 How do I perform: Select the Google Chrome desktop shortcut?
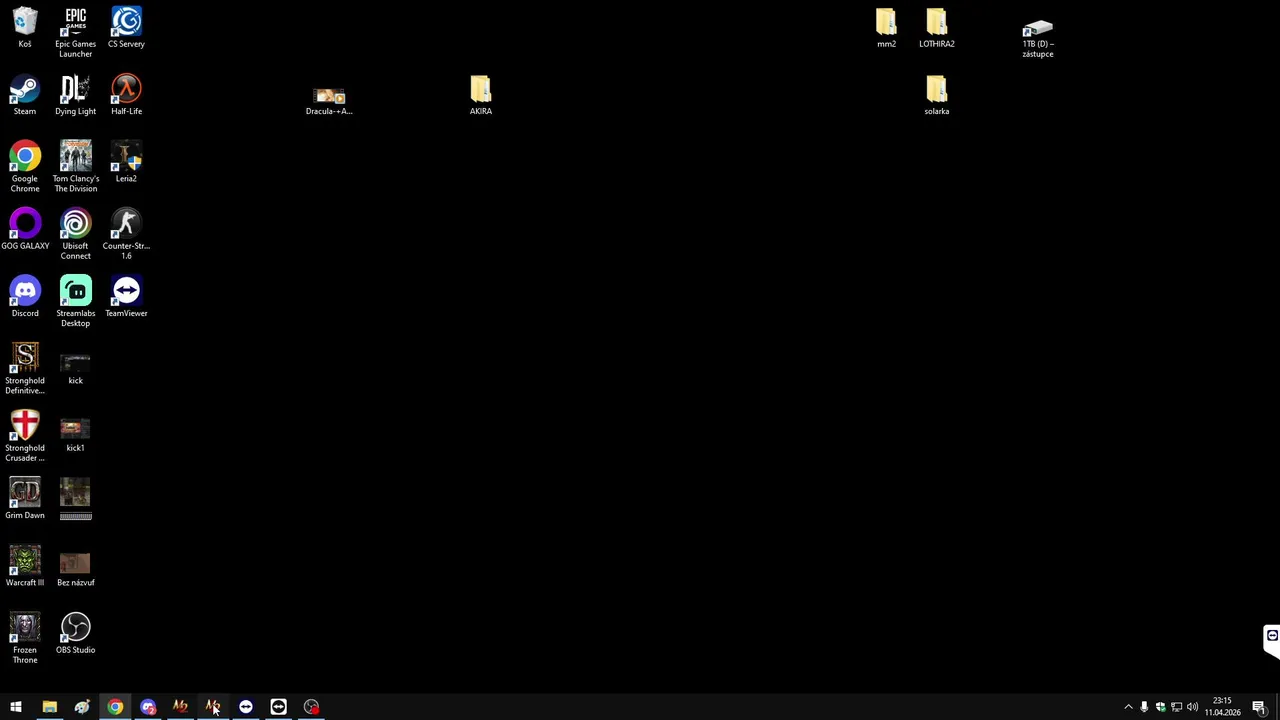point(25,166)
